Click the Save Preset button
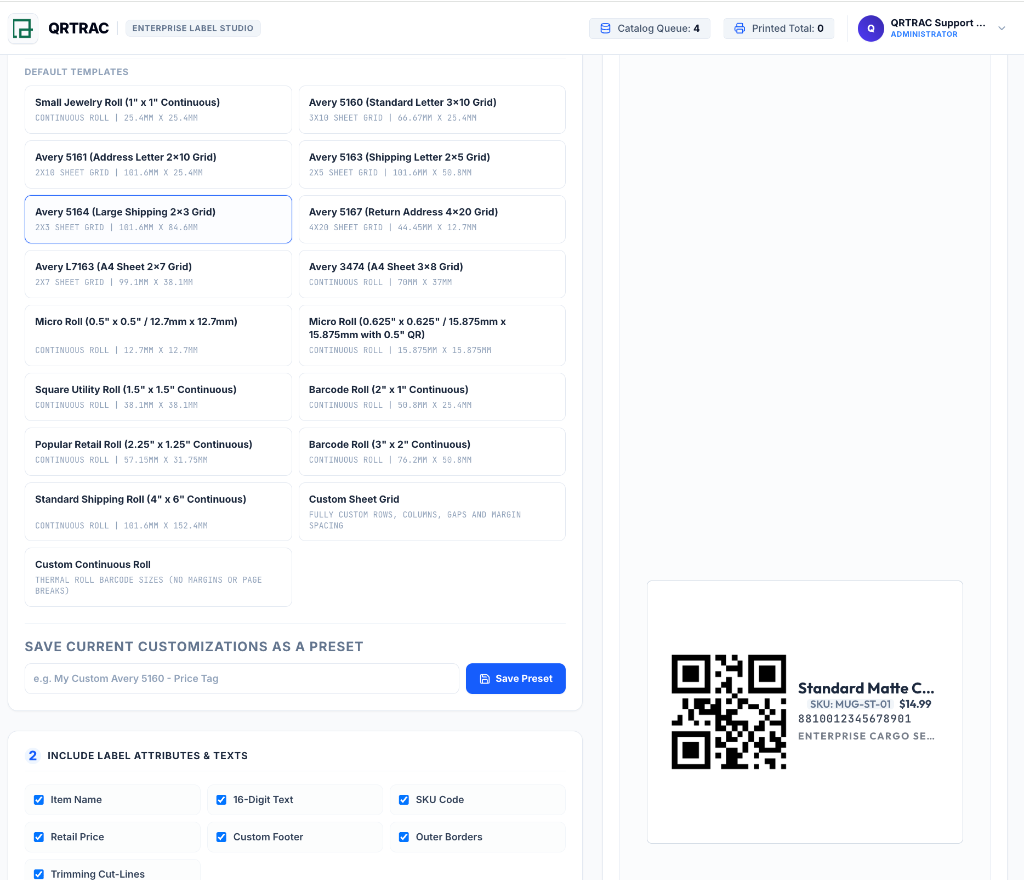The width and height of the screenshot is (1024, 880). coord(516,679)
